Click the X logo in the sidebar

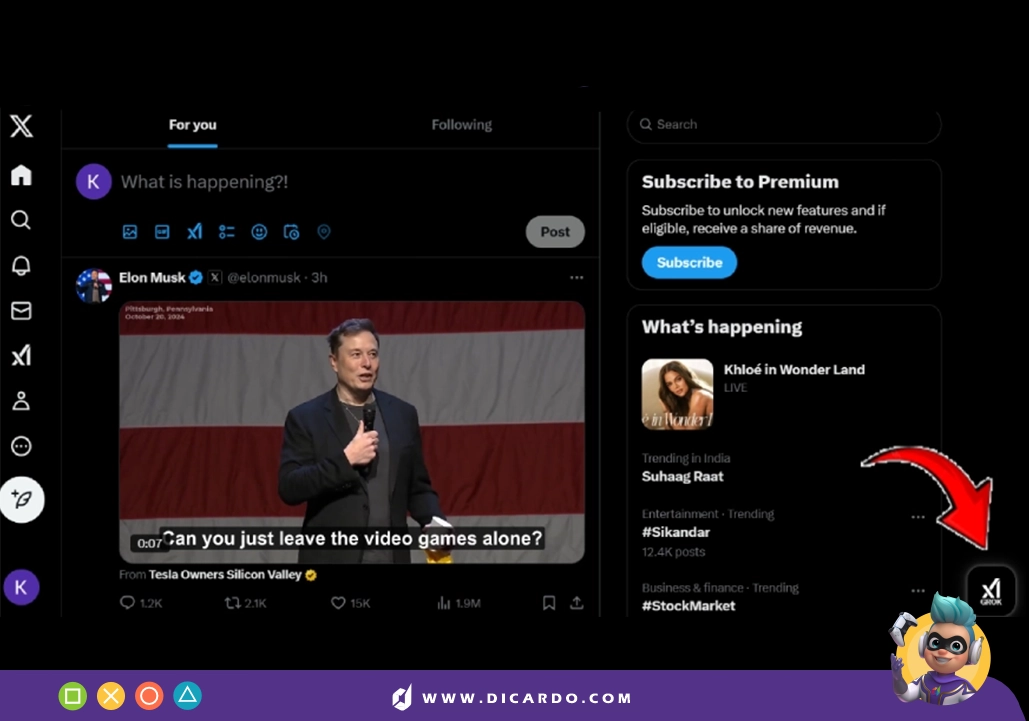coord(21,125)
